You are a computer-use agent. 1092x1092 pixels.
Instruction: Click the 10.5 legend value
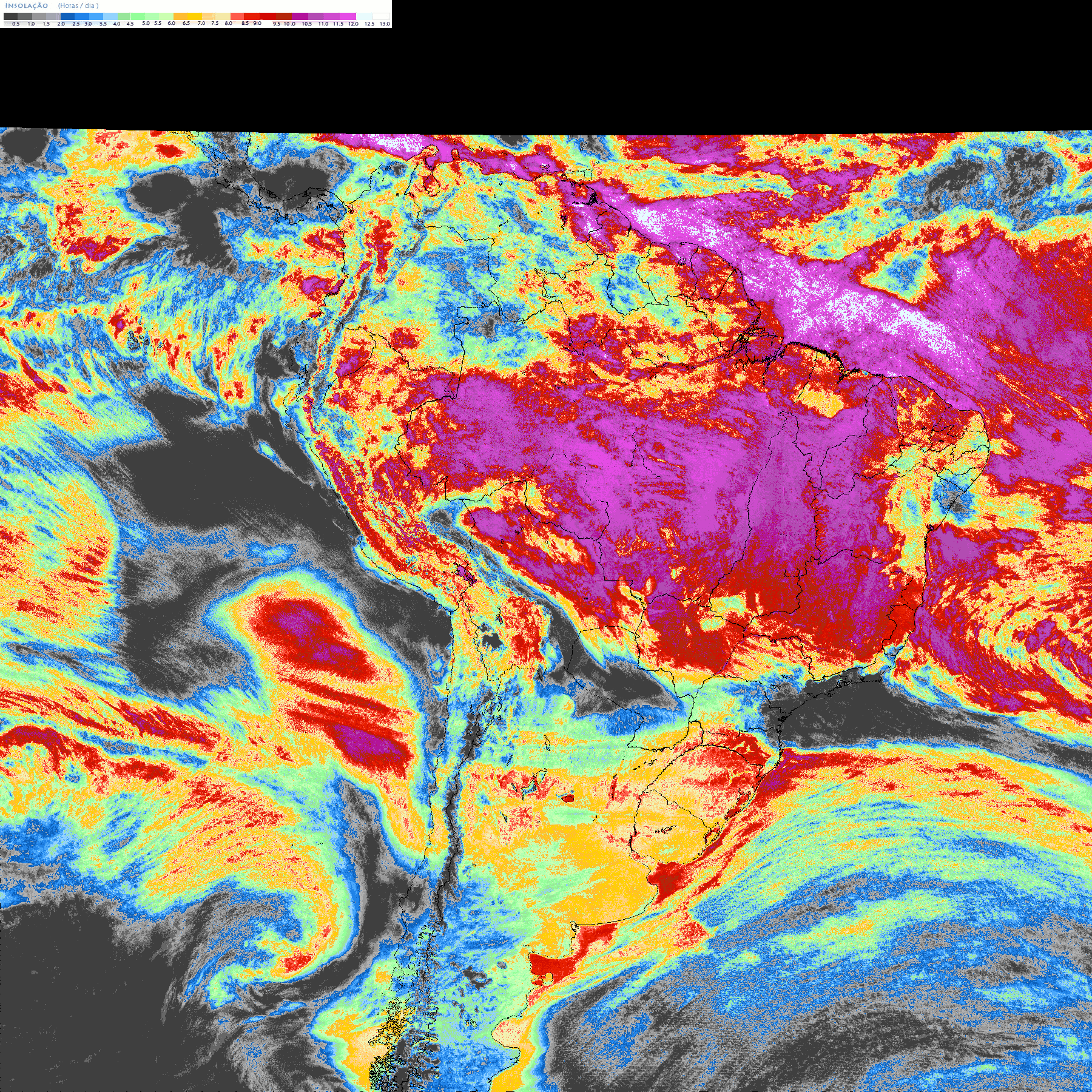pyautogui.click(x=307, y=24)
